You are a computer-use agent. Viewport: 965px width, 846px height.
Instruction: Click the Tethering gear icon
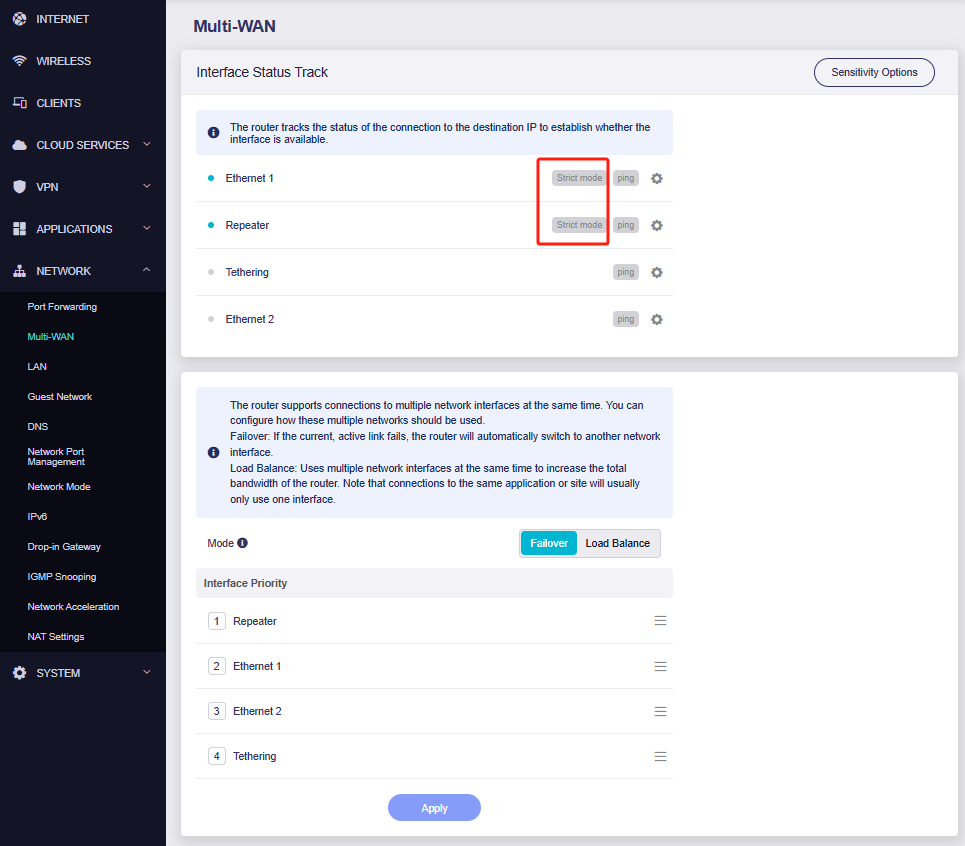(657, 272)
